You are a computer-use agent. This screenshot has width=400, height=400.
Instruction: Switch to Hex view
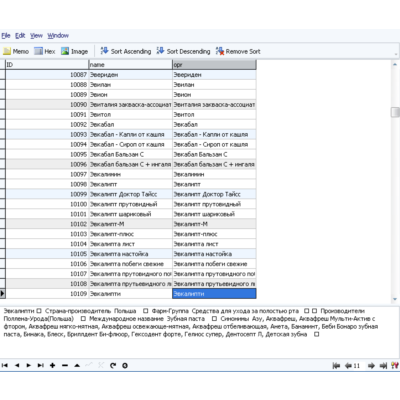click(x=45, y=51)
